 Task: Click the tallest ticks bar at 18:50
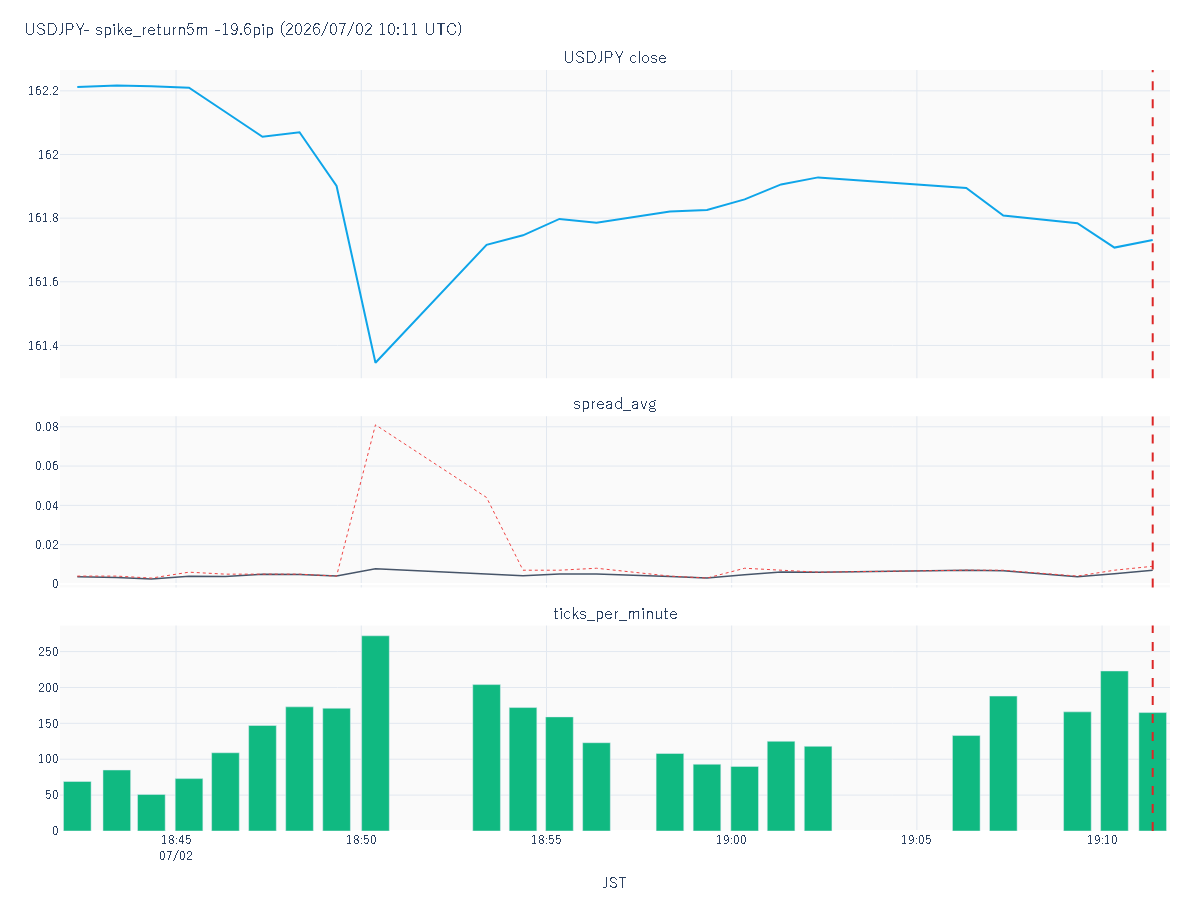point(375,733)
